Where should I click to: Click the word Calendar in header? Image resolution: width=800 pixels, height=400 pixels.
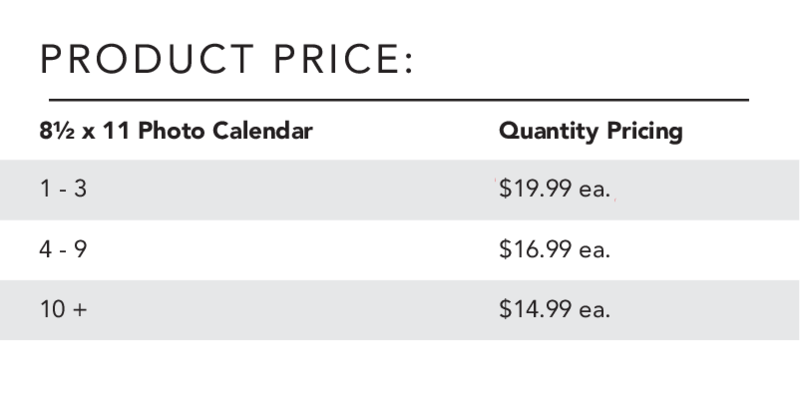coord(262,131)
